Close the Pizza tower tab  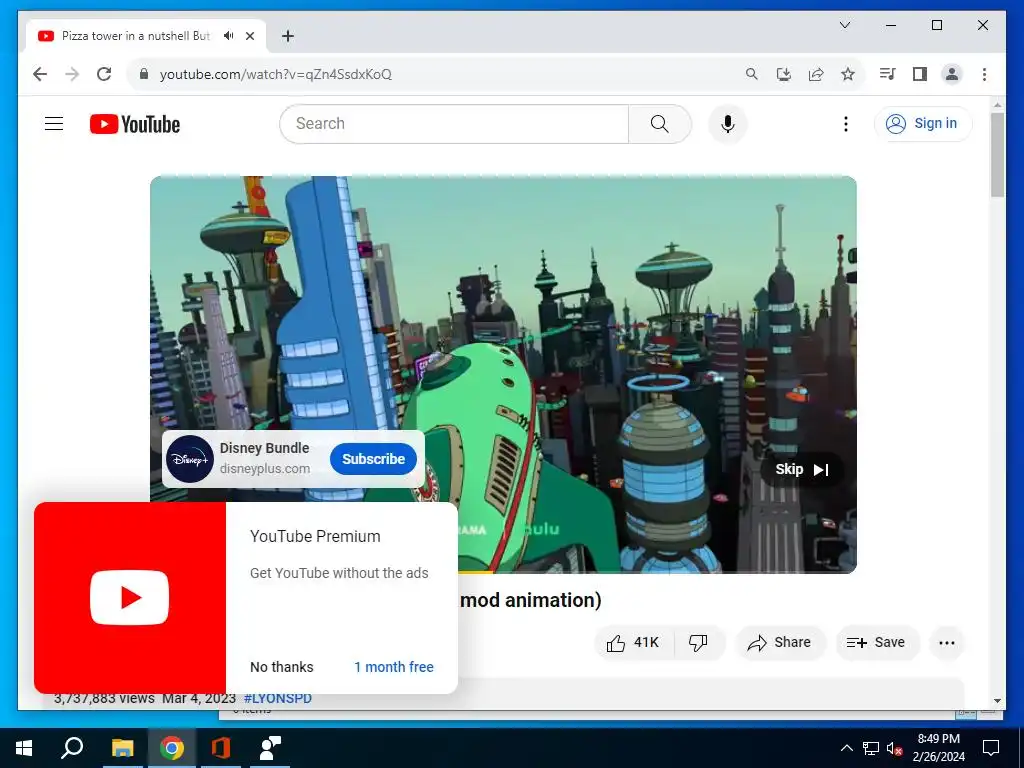pos(250,36)
